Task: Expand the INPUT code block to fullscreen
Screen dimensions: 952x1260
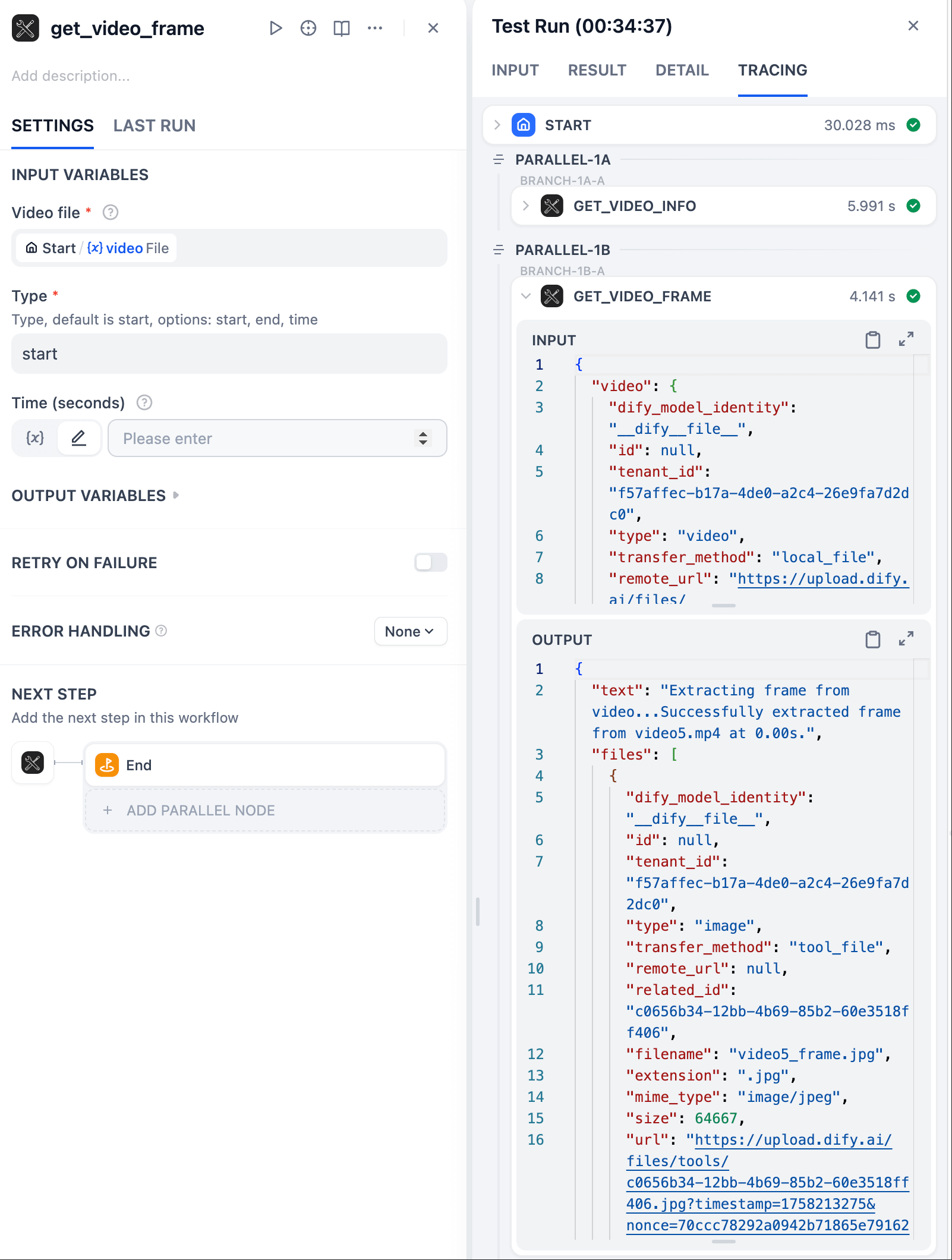Action: click(906, 339)
